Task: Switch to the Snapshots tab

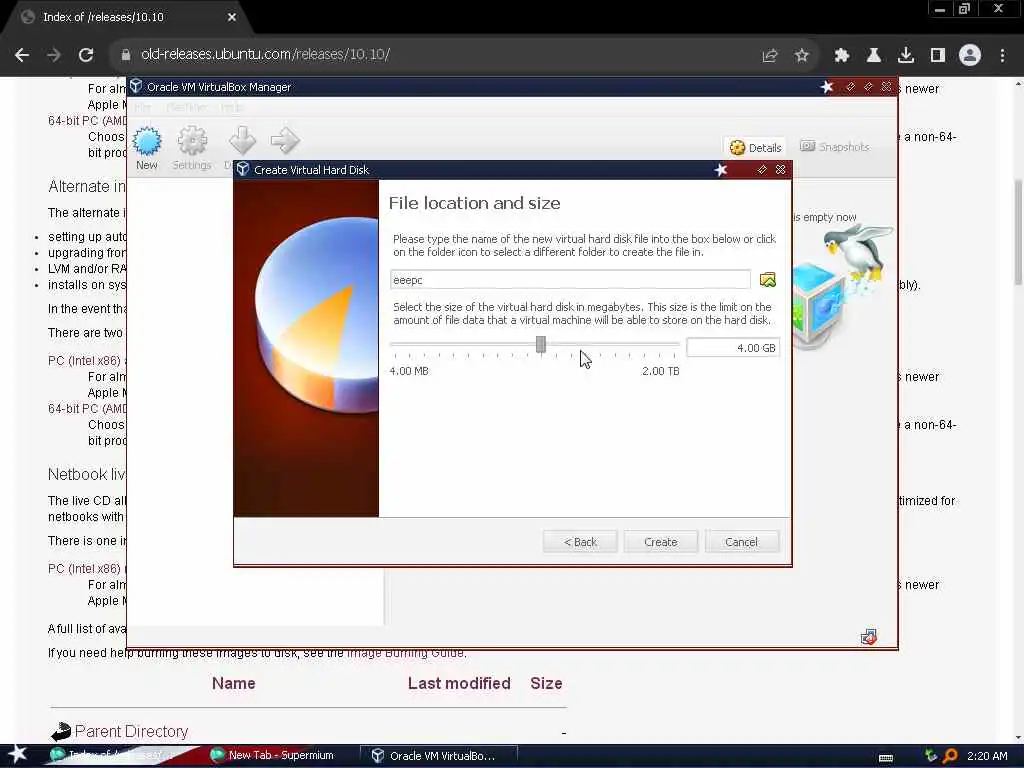Action: (x=835, y=147)
